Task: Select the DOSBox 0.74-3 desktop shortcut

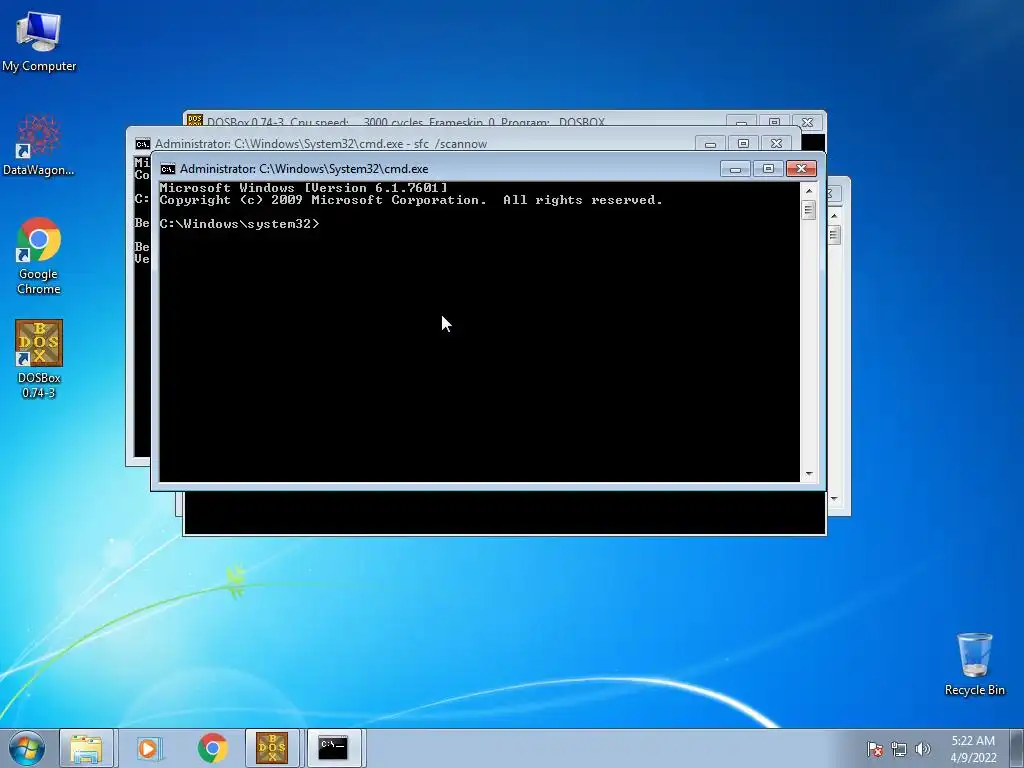Action: 39,359
